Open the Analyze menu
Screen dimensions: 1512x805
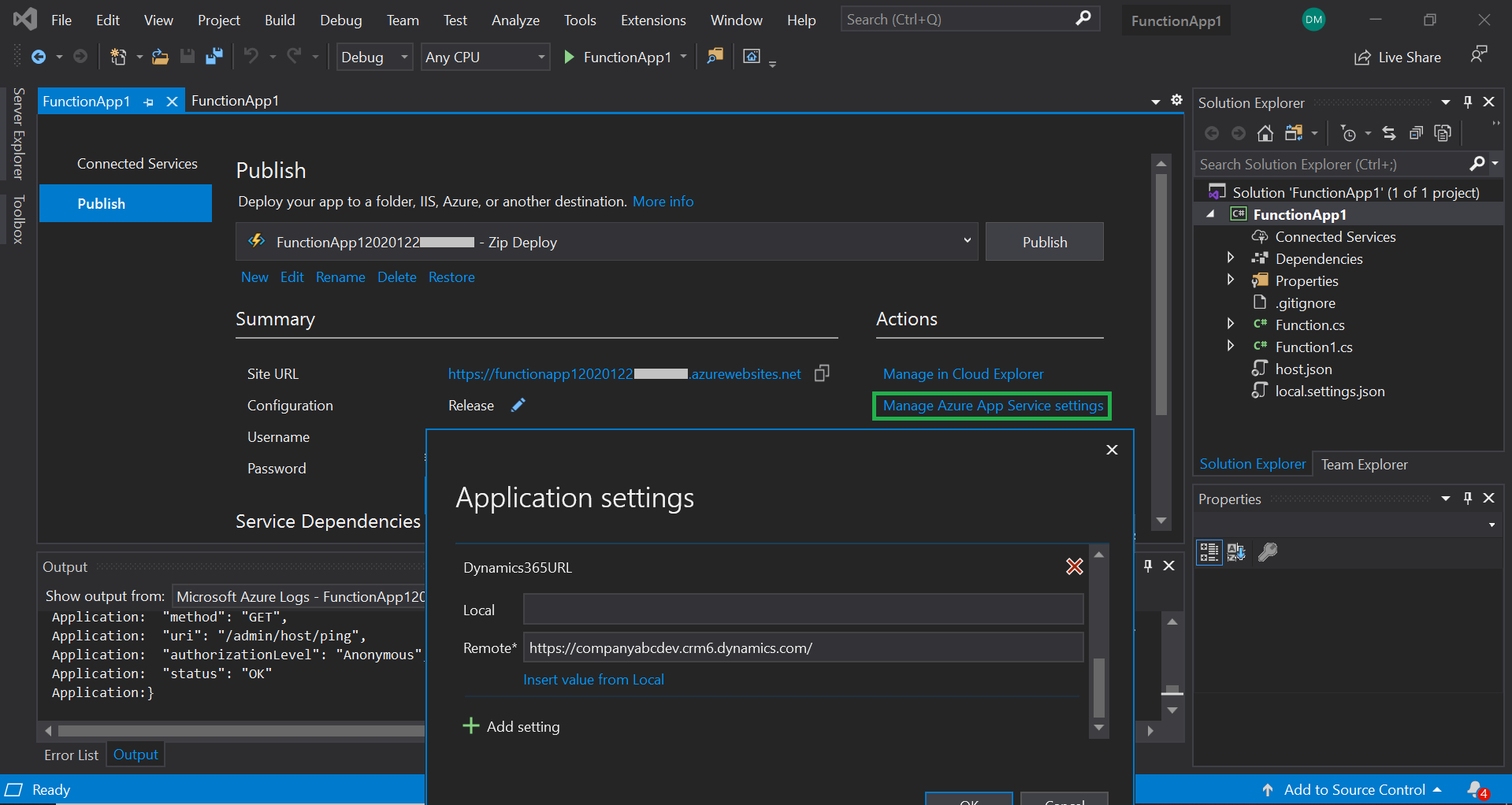point(515,20)
